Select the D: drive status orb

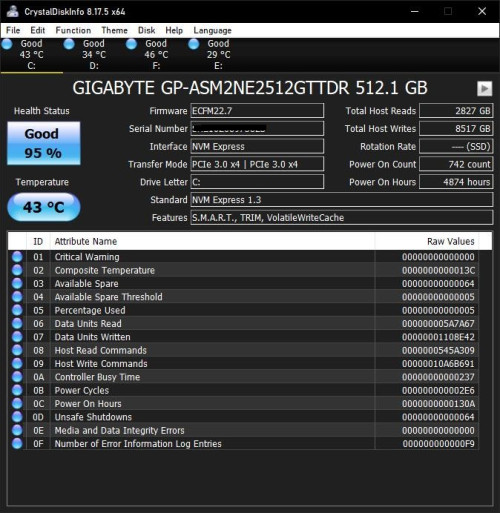coord(69,44)
